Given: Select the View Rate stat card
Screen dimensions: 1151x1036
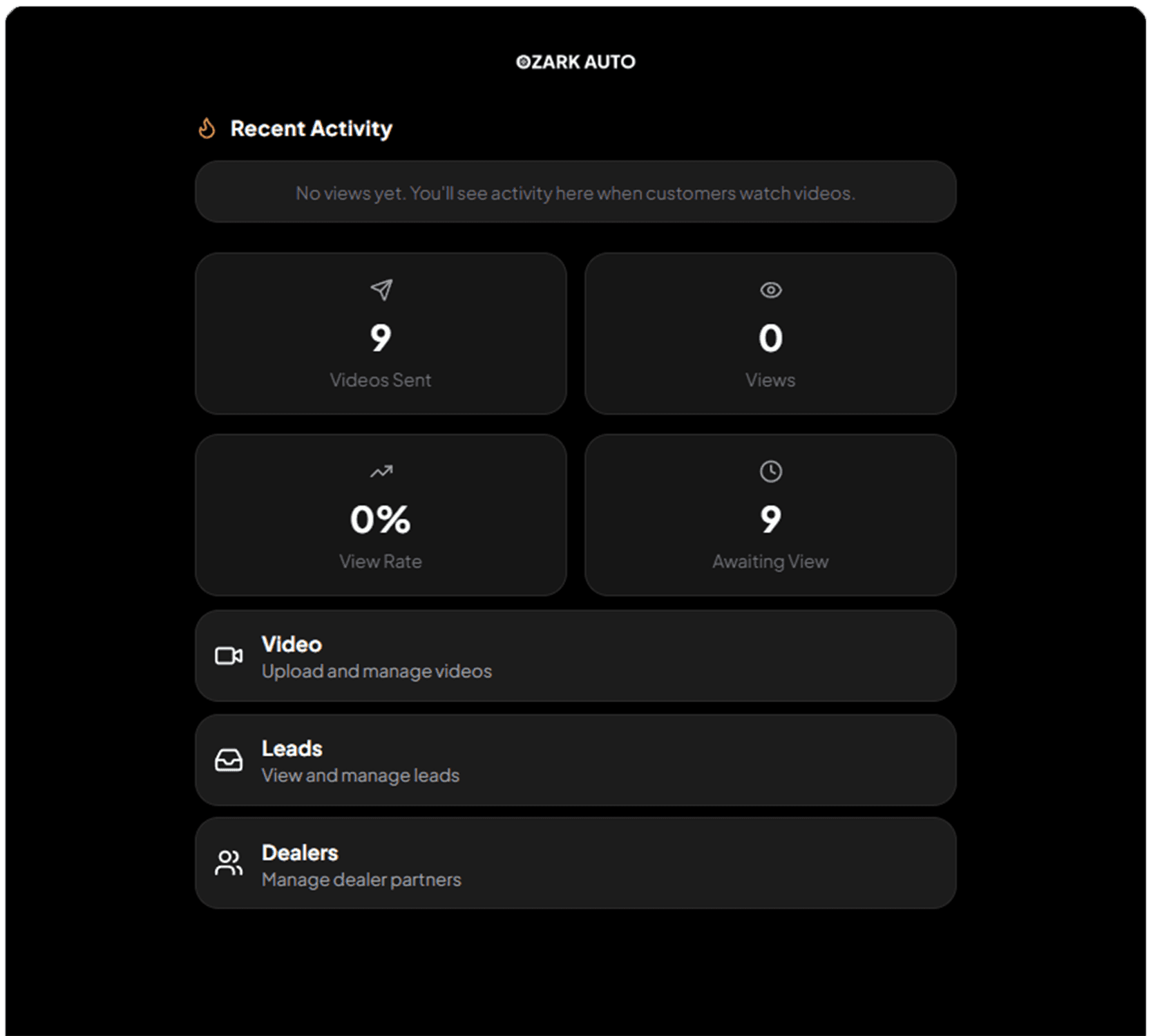Looking at the screenshot, I should [381, 515].
